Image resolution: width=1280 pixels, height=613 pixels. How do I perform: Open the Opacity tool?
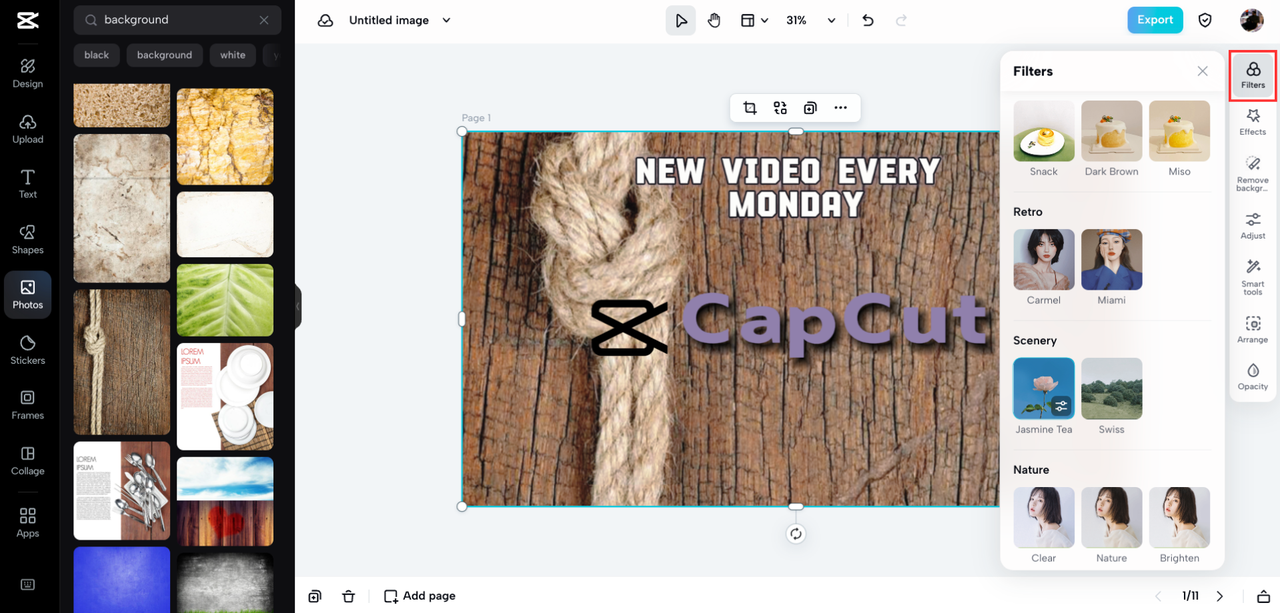pyautogui.click(x=1253, y=377)
